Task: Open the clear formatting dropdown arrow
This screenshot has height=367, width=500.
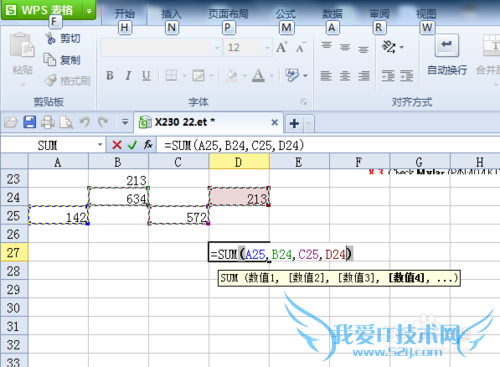Action: [305, 76]
